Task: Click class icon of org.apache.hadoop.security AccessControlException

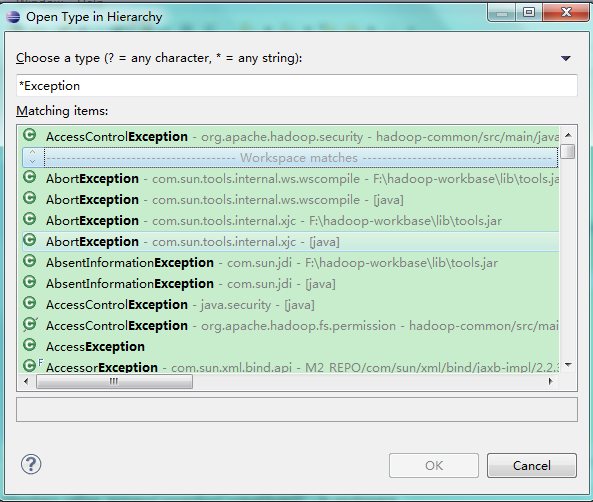Action: tap(29, 135)
